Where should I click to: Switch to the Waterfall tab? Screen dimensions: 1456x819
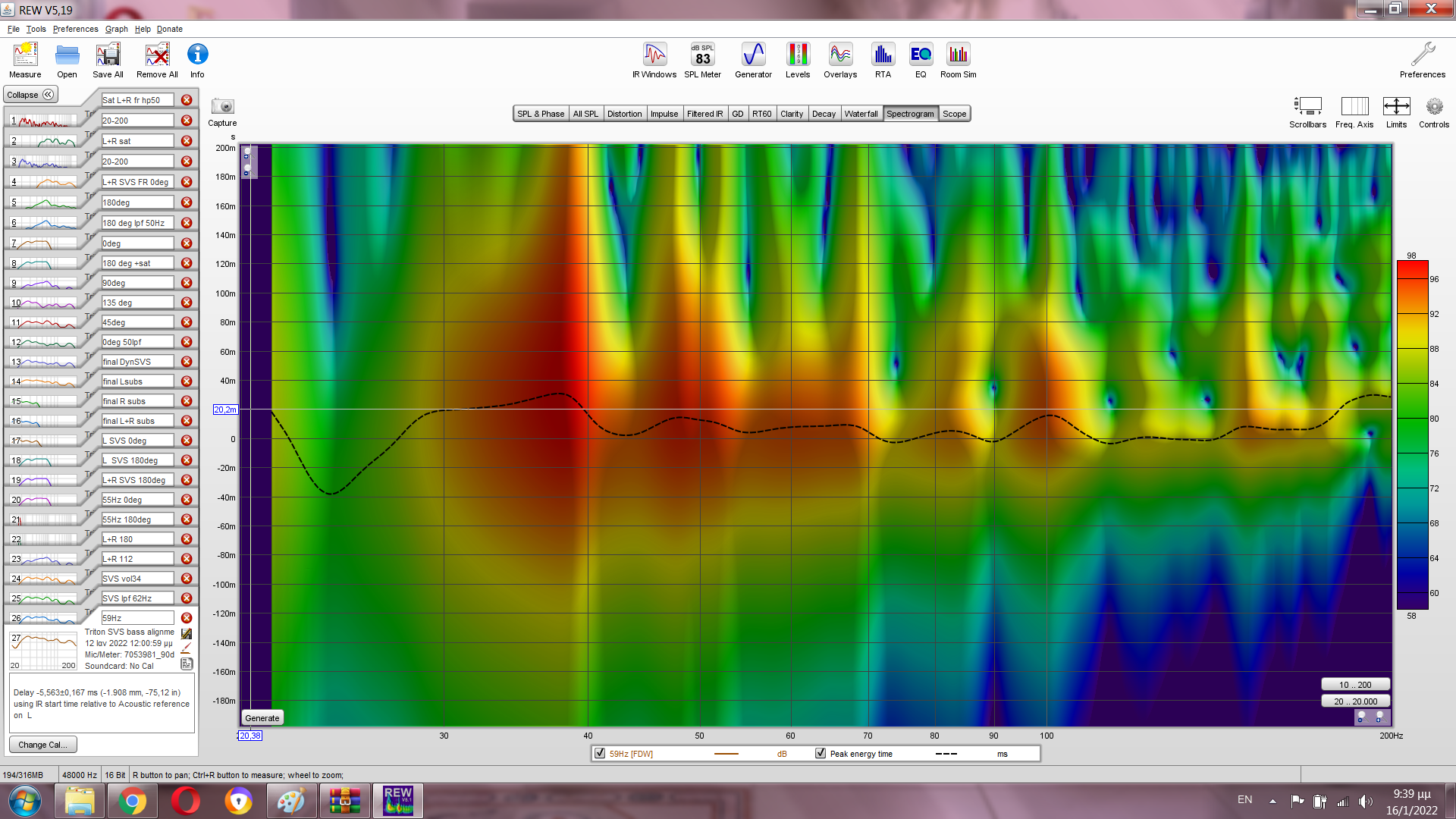[x=861, y=114]
